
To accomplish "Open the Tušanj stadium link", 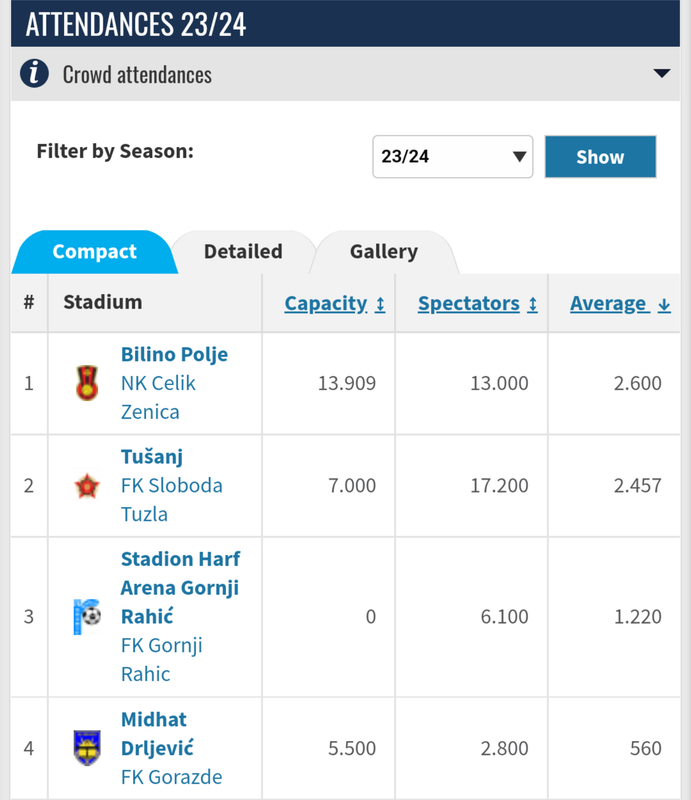I will [x=152, y=457].
